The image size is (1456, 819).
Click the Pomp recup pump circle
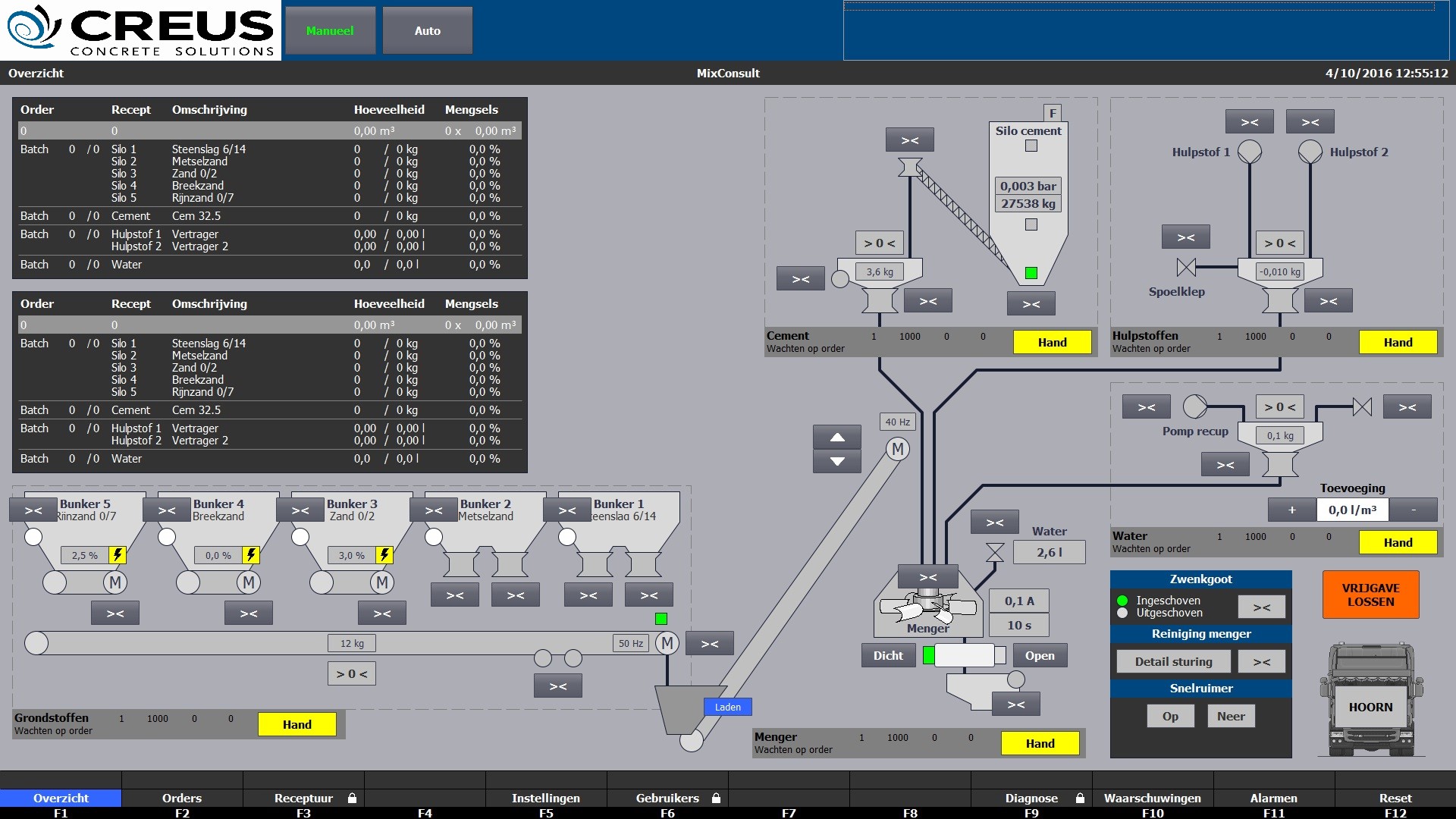click(1195, 406)
